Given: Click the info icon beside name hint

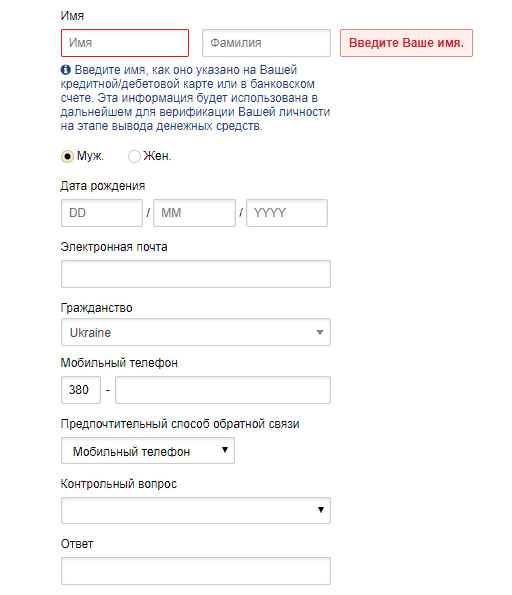Looking at the screenshot, I should 66,70.
